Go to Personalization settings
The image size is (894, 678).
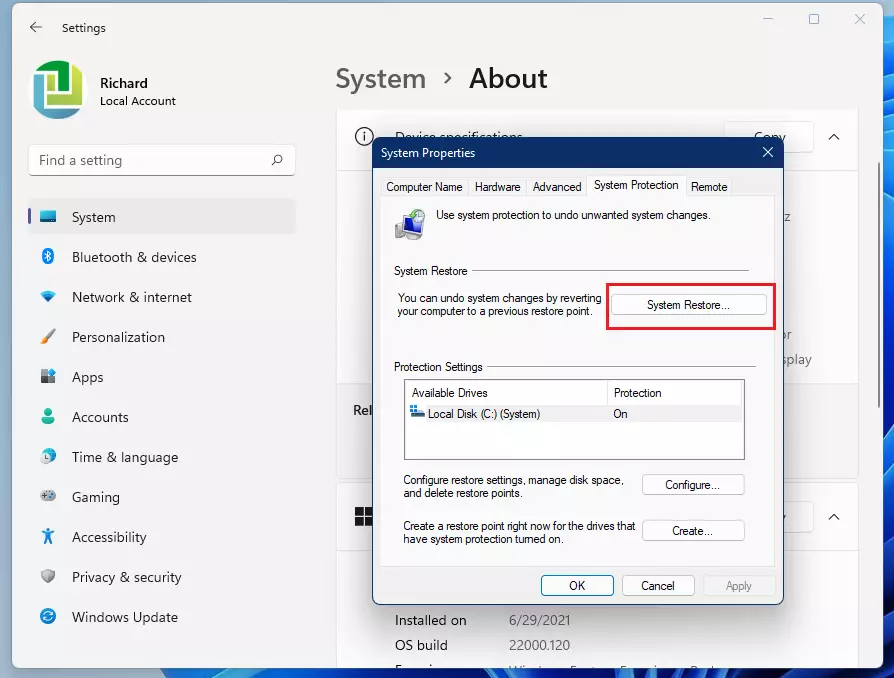click(x=162, y=337)
